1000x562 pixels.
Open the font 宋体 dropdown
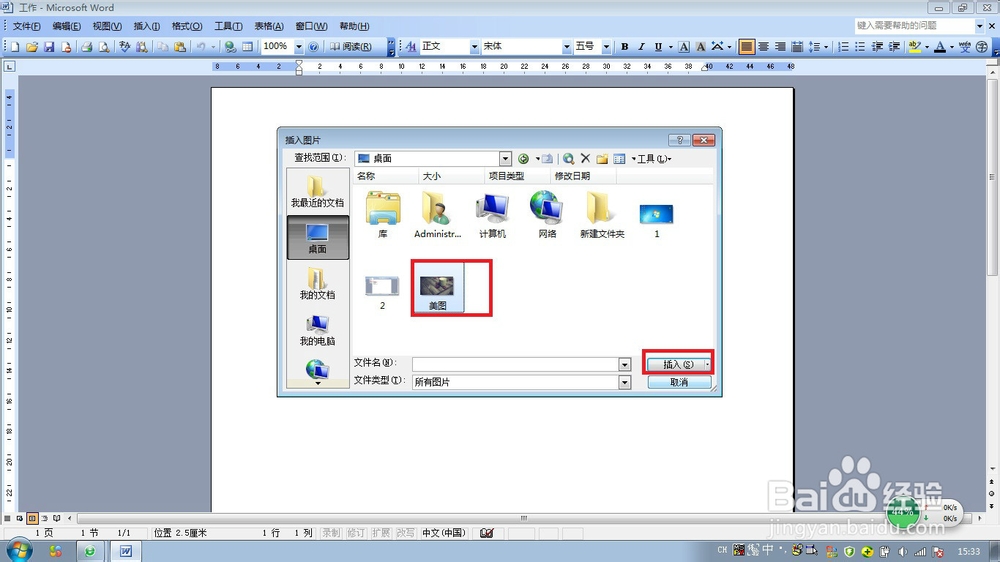pos(566,47)
